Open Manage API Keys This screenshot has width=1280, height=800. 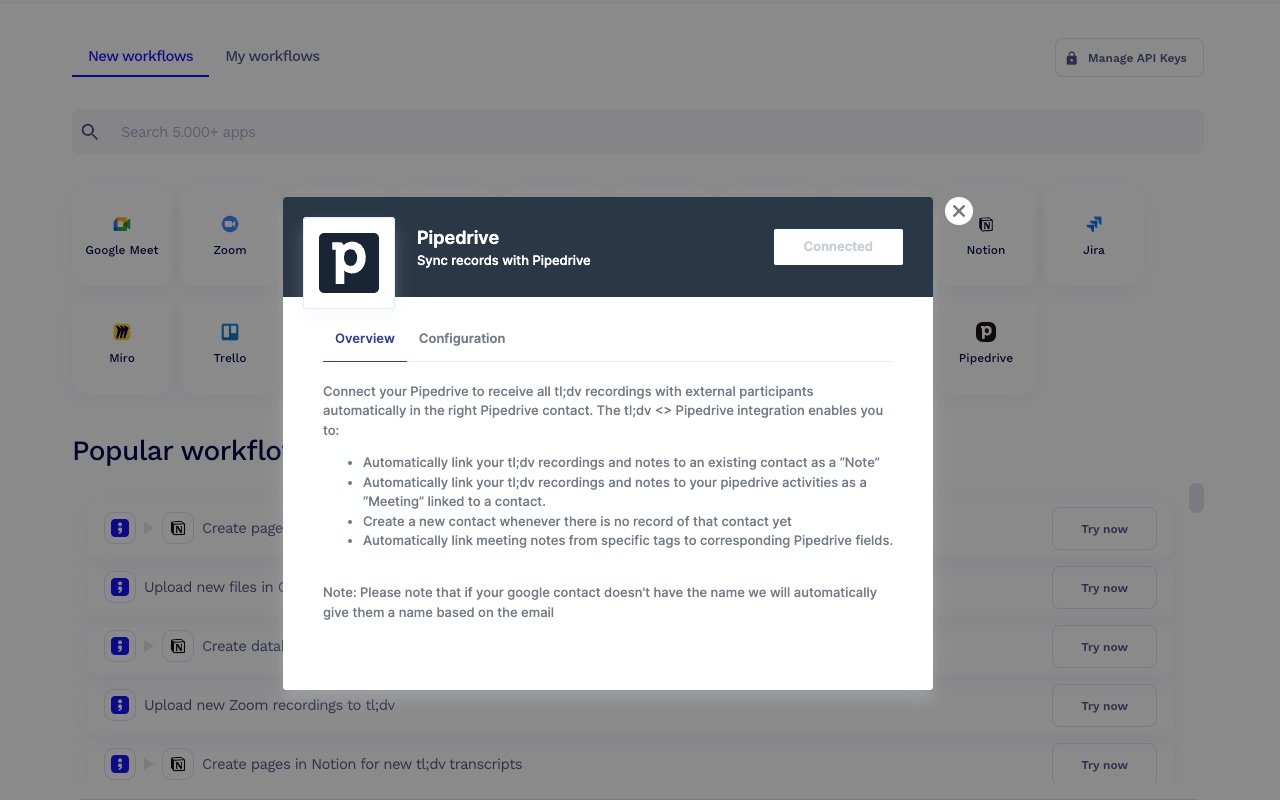coord(1128,57)
